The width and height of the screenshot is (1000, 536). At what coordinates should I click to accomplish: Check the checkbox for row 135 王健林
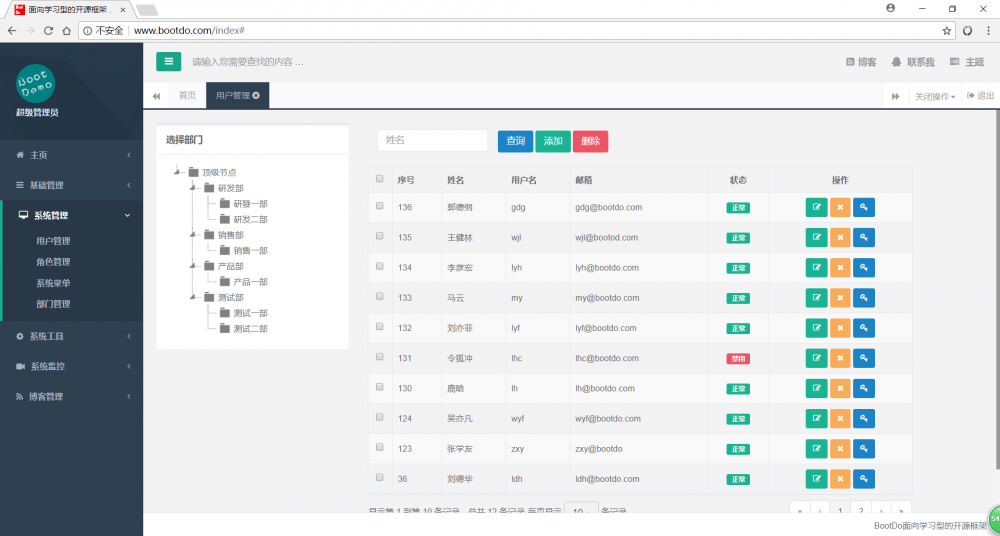point(379,236)
